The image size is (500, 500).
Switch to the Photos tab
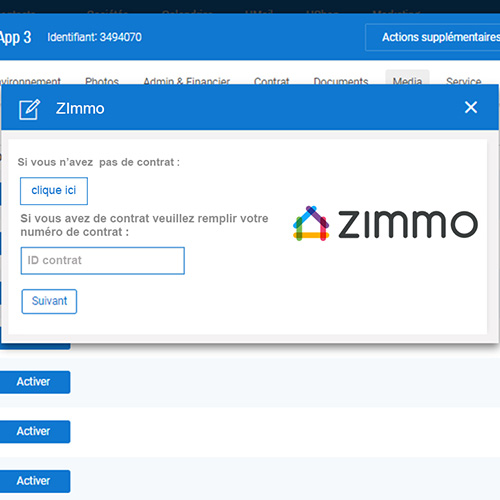tap(102, 81)
